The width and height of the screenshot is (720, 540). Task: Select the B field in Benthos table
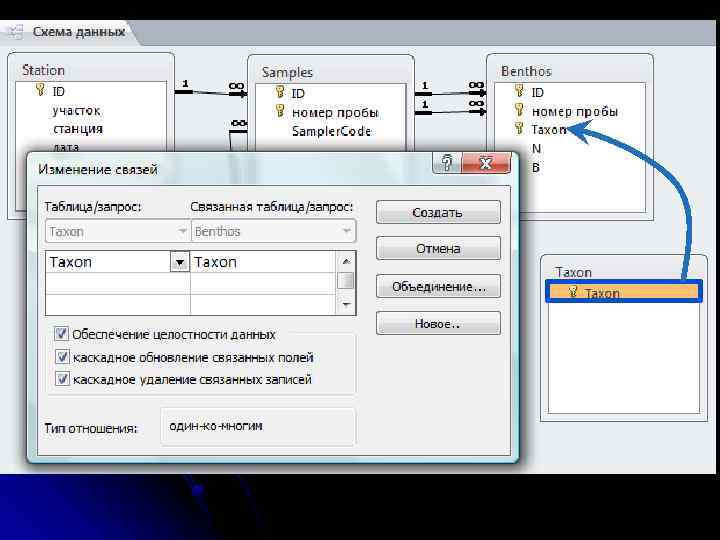535,168
